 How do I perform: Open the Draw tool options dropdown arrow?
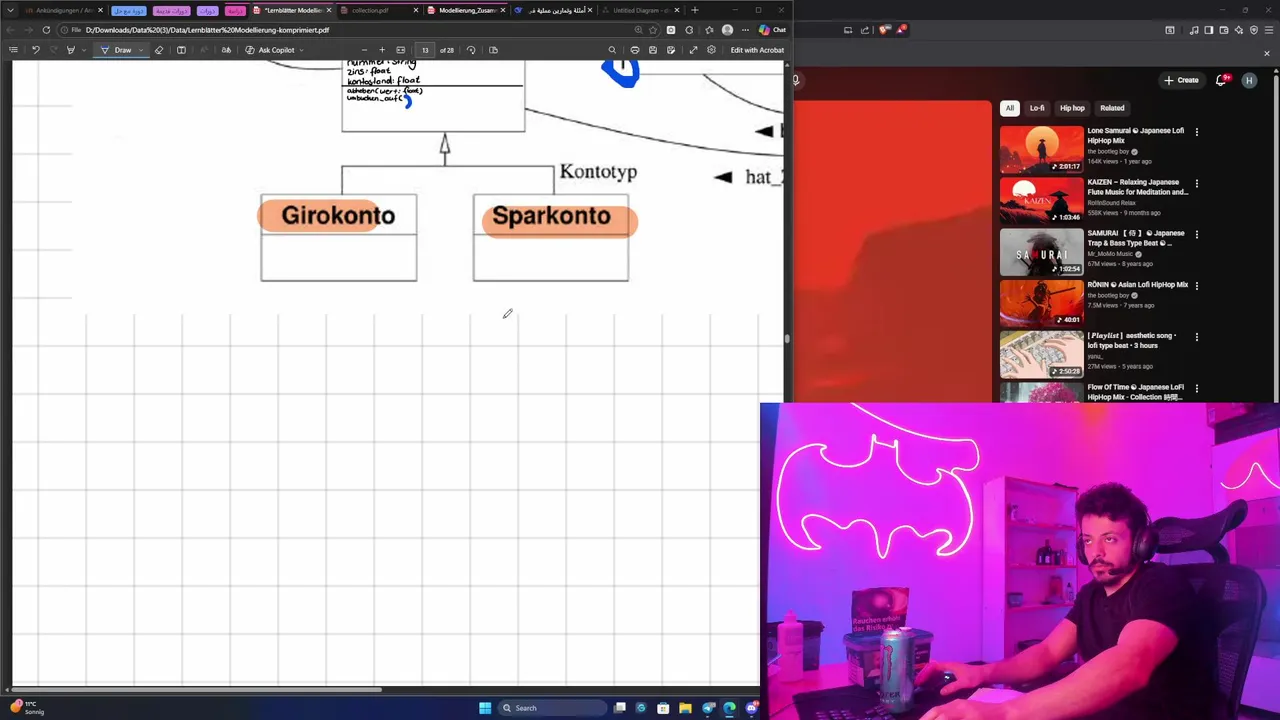(x=140, y=50)
